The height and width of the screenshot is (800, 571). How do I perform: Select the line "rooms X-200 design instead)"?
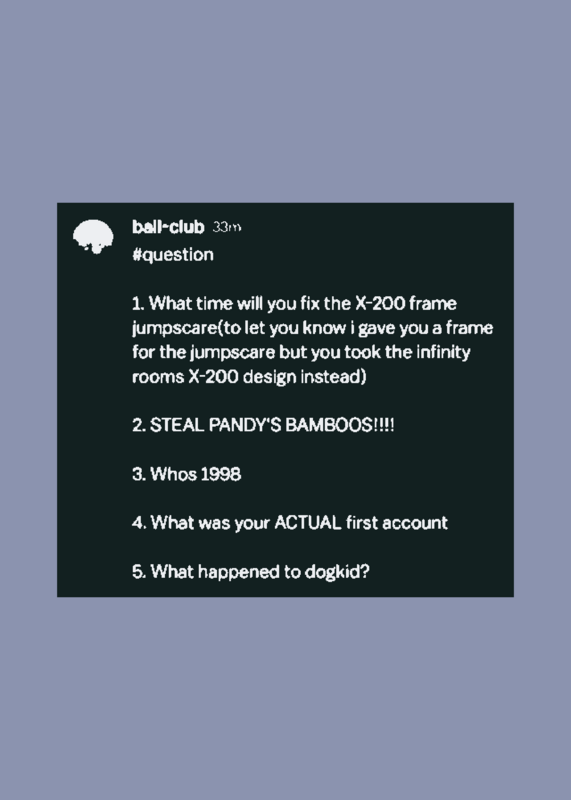(249, 377)
